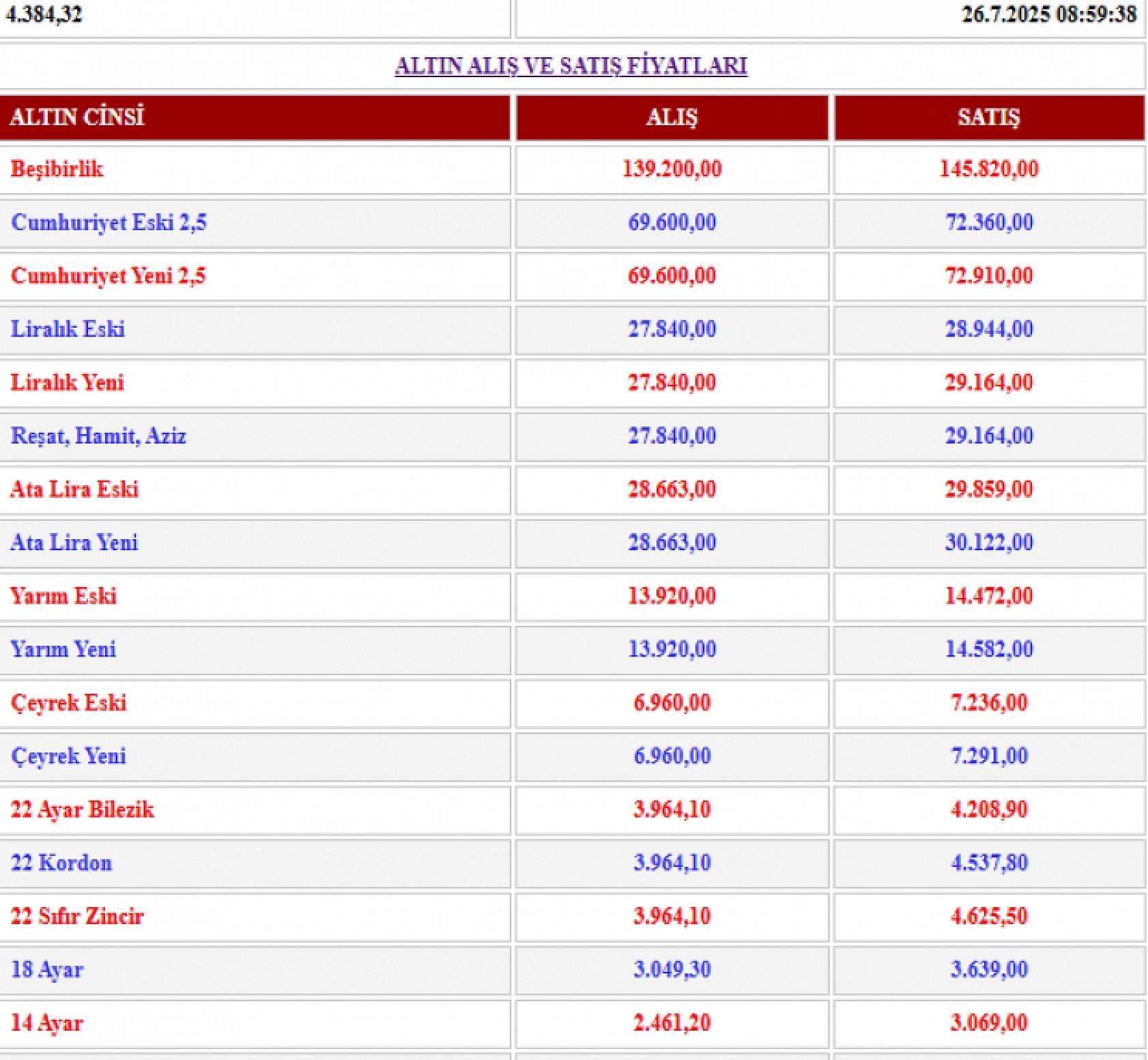The image size is (1148, 1060).
Task: Select the Cumhuriyet Yeni 2,5 selling price
Action: click(988, 276)
